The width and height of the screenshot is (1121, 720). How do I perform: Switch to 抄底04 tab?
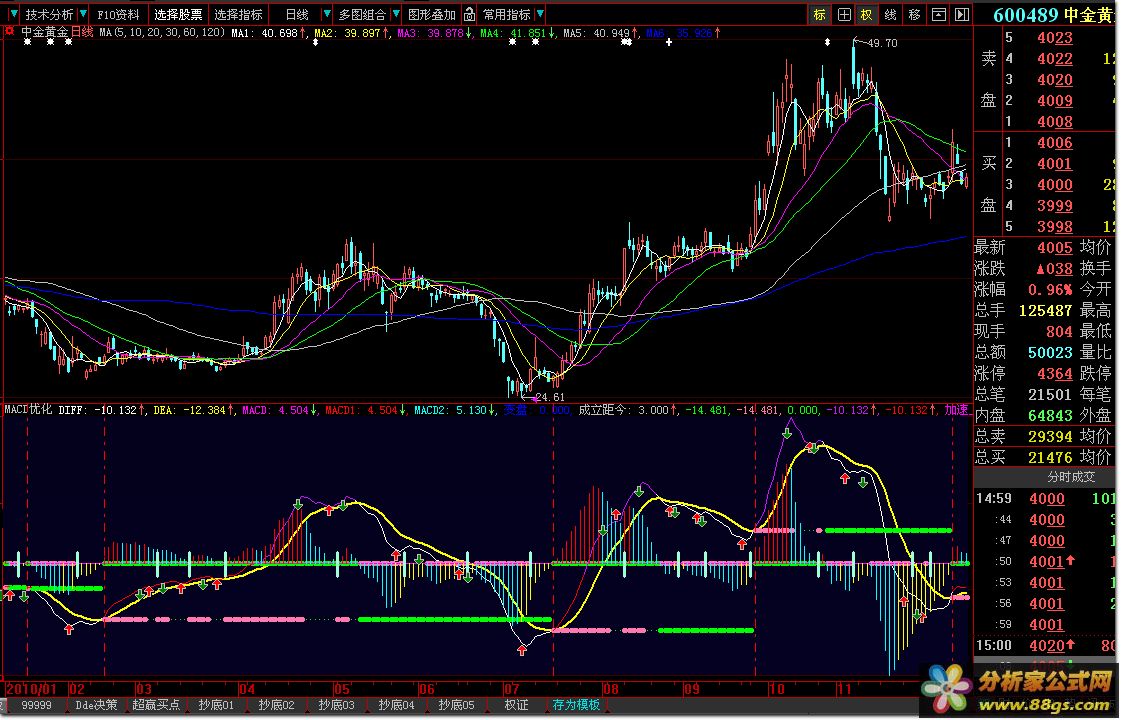(x=396, y=705)
